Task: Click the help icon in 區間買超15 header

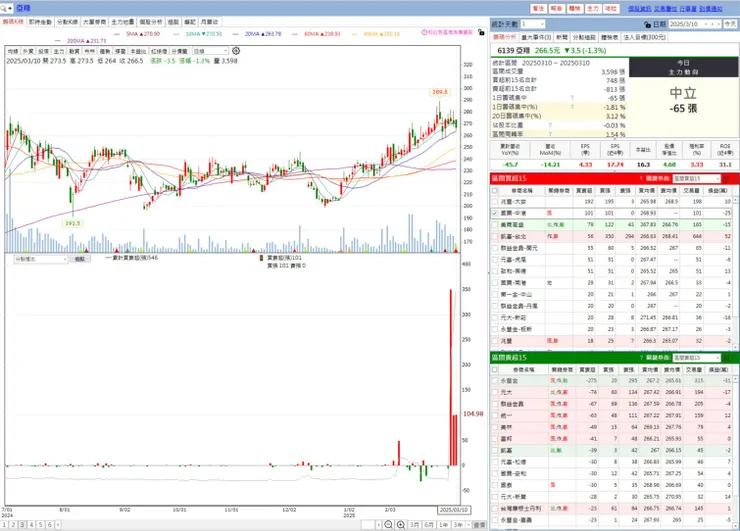Action: [x=641, y=178]
